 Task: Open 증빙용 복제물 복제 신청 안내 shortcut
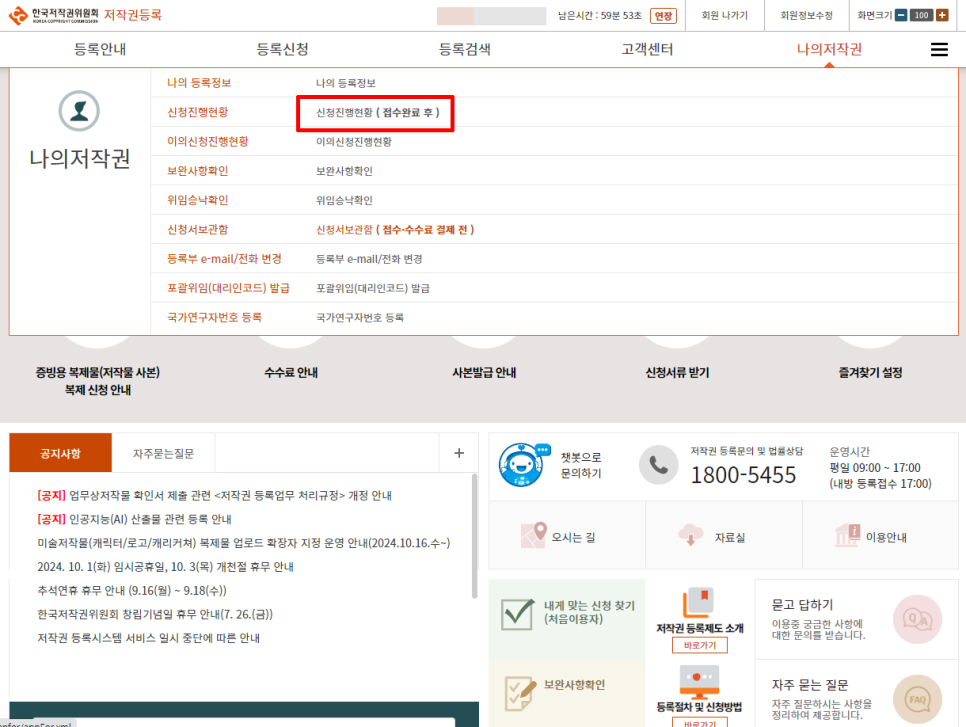(x=97, y=381)
